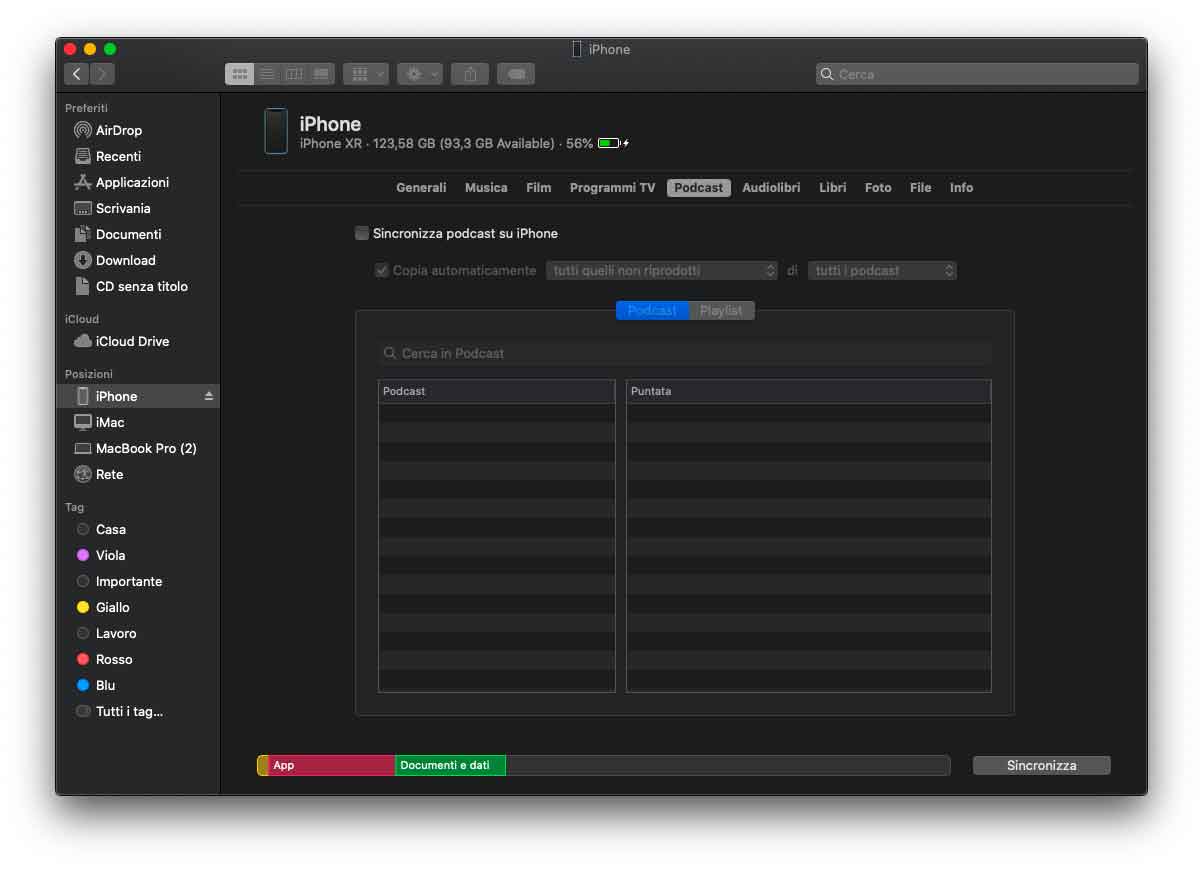Click the Podcast column header
Image resolution: width=1203 pixels, height=869 pixels.
pyautogui.click(x=497, y=391)
